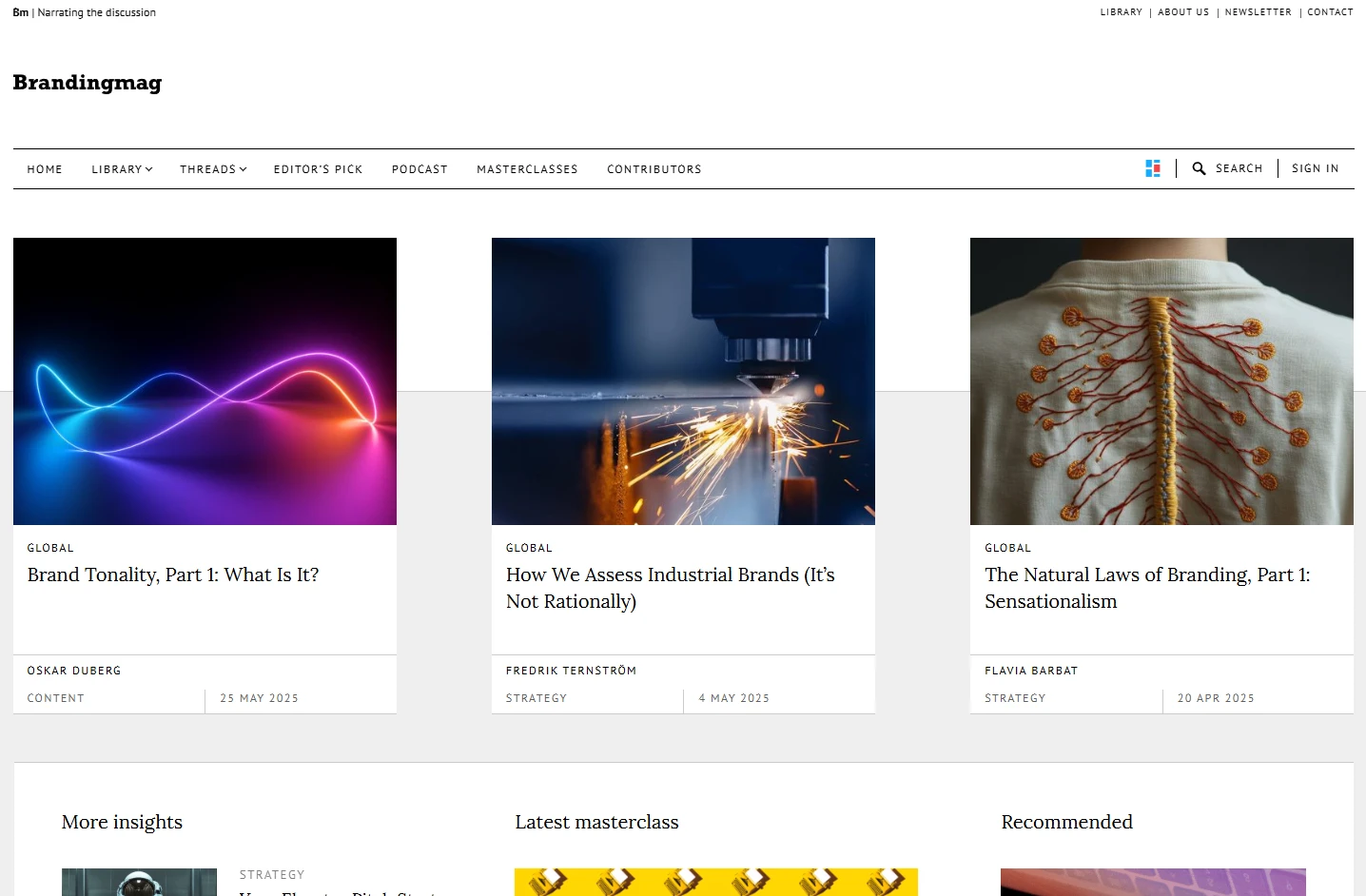Open the MASTERCLASSES page

click(x=527, y=168)
